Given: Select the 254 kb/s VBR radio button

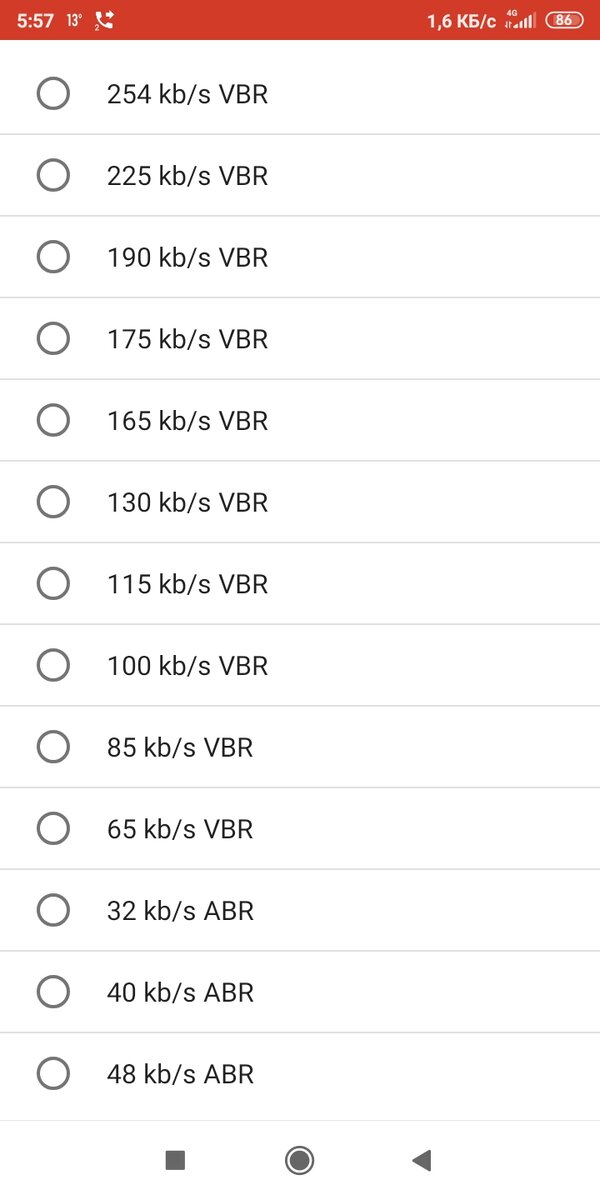Looking at the screenshot, I should pyautogui.click(x=53, y=94).
